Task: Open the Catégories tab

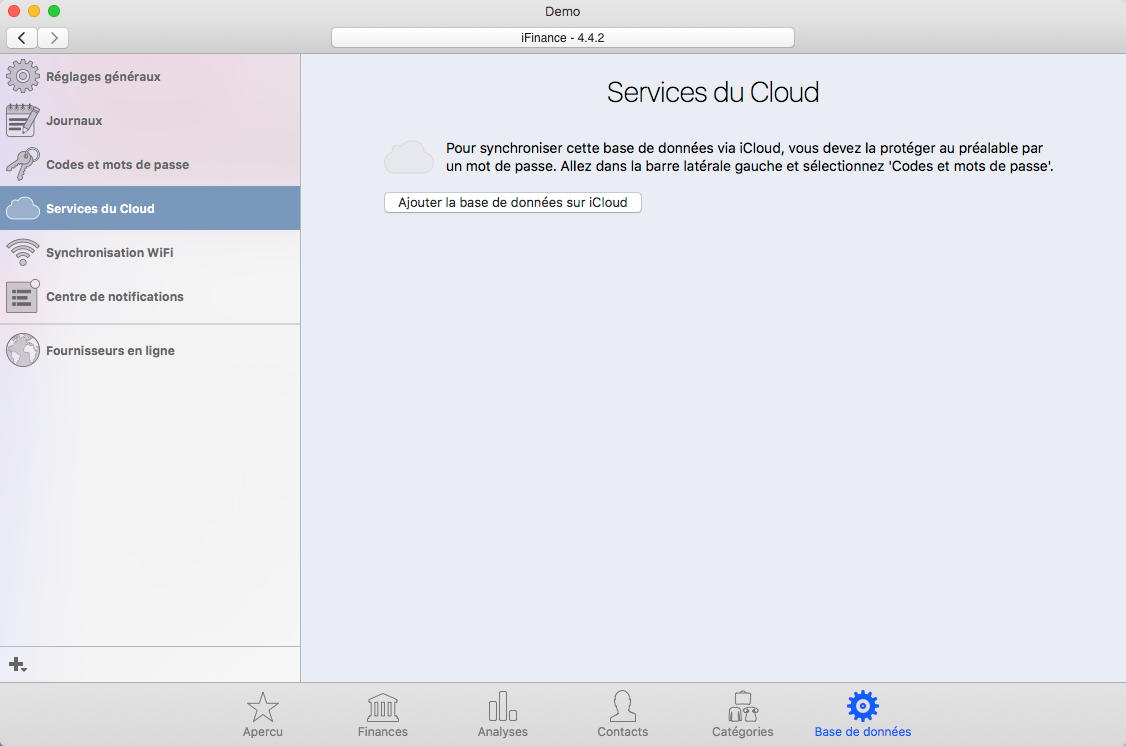Action: (x=743, y=715)
